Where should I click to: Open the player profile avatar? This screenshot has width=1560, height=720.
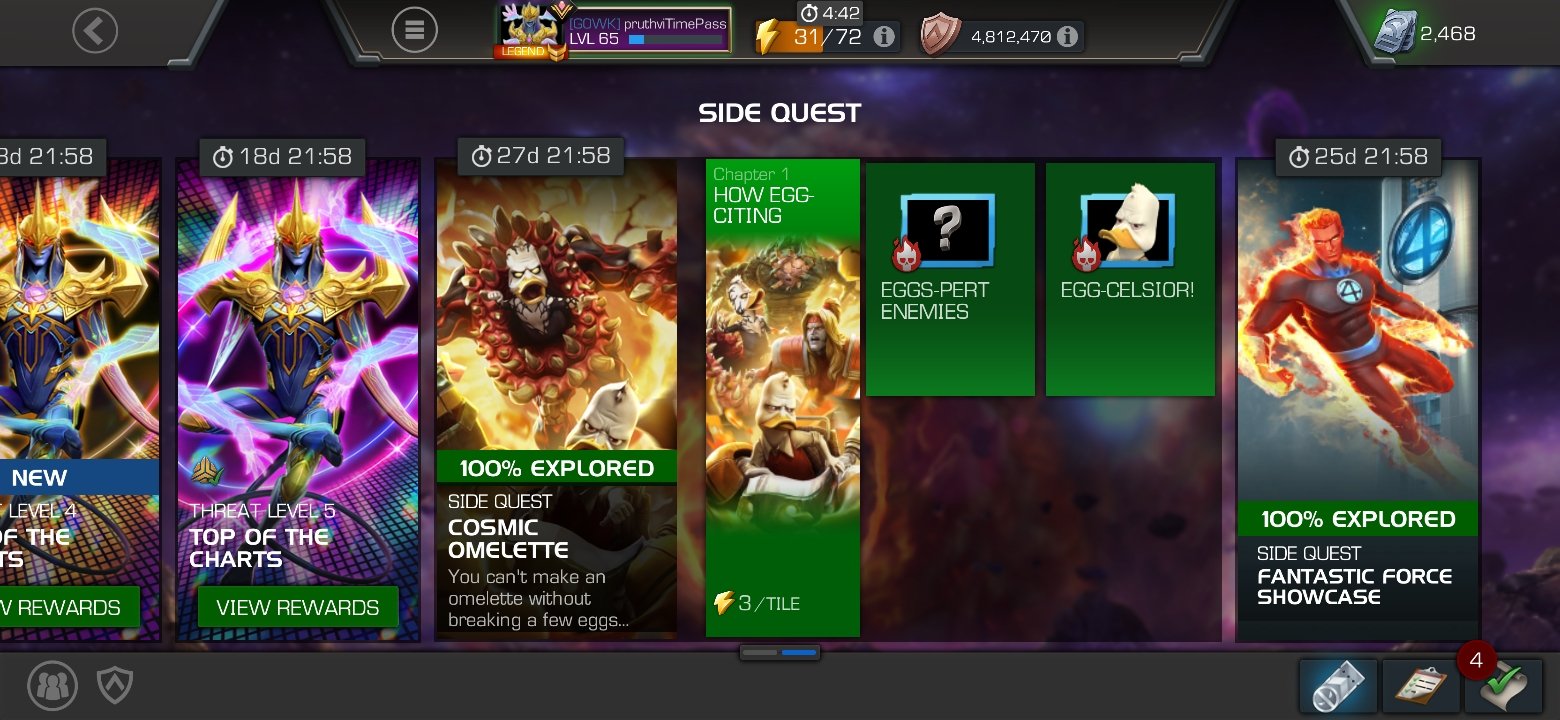point(531,32)
